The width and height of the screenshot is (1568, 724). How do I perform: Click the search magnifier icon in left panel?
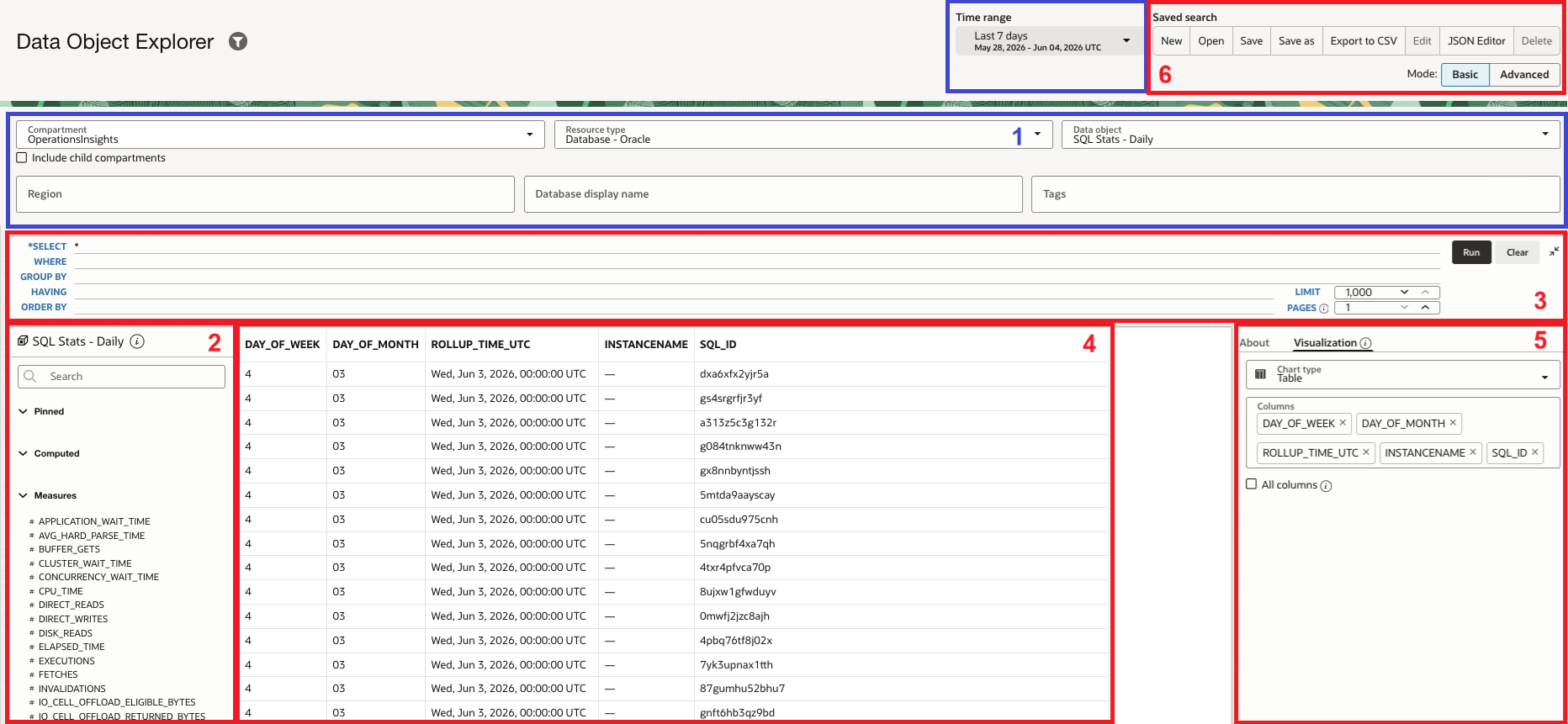30,376
